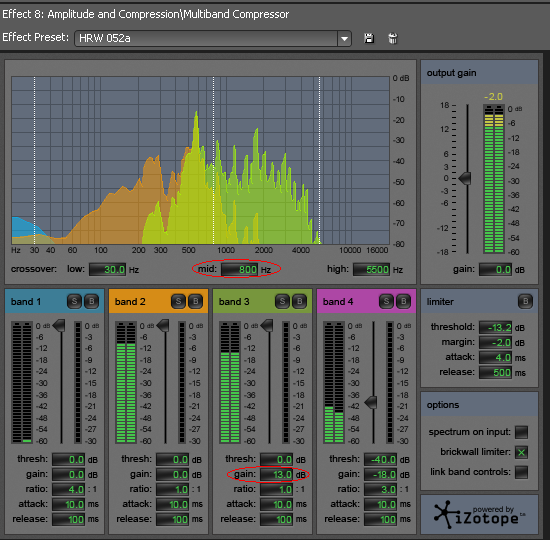
Task: Enable spectrum on input checkbox
Action: coord(521,432)
